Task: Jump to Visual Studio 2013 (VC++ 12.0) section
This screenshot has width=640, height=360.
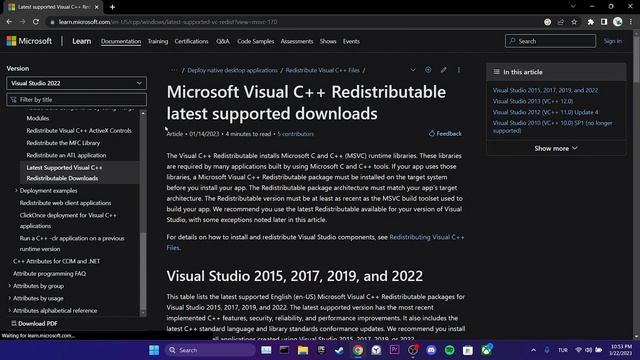Action: pyautogui.click(x=533, y=101)
